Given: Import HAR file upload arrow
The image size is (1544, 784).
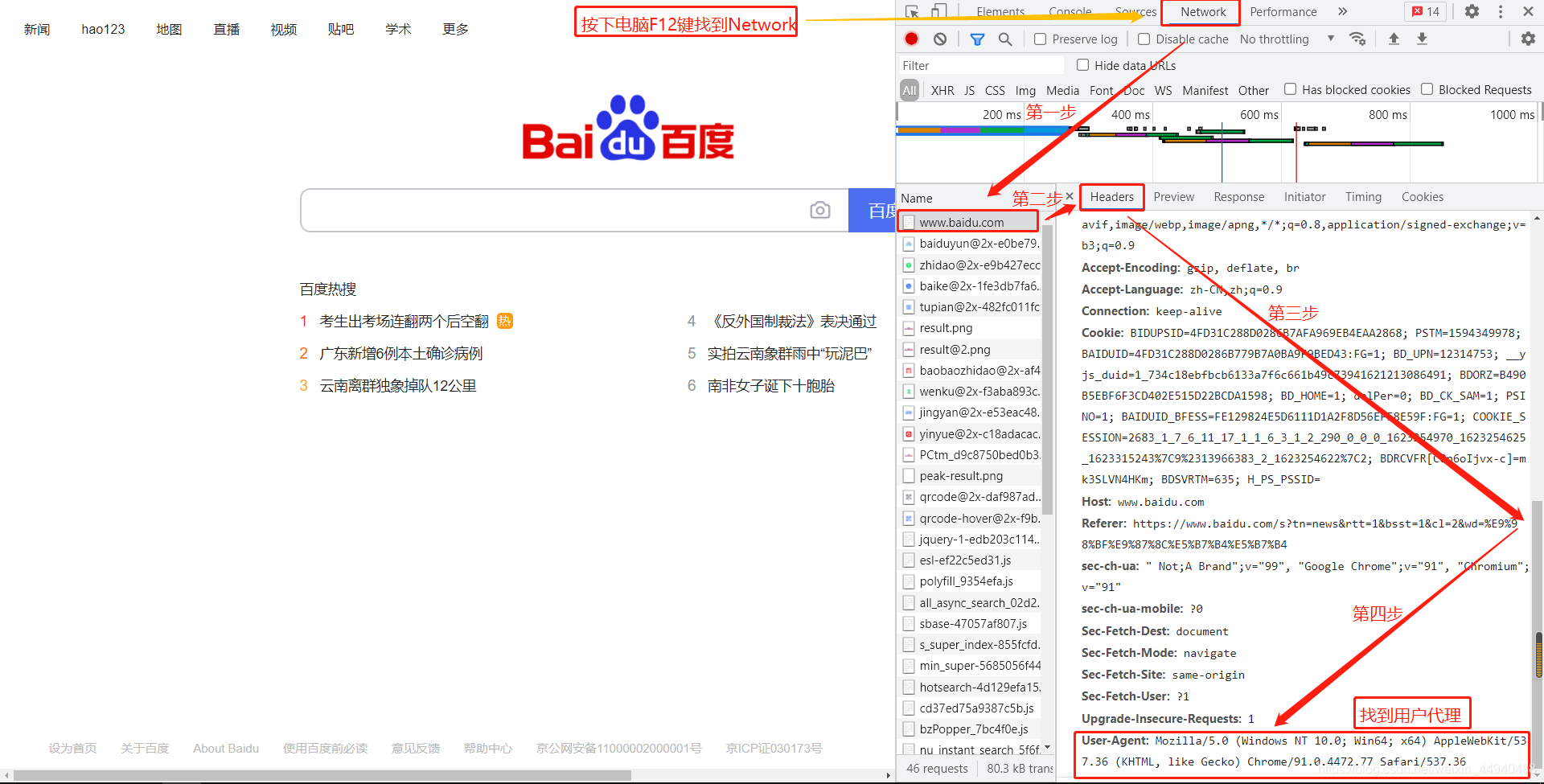Looking at the screenshot, I should click(1394, 39).
